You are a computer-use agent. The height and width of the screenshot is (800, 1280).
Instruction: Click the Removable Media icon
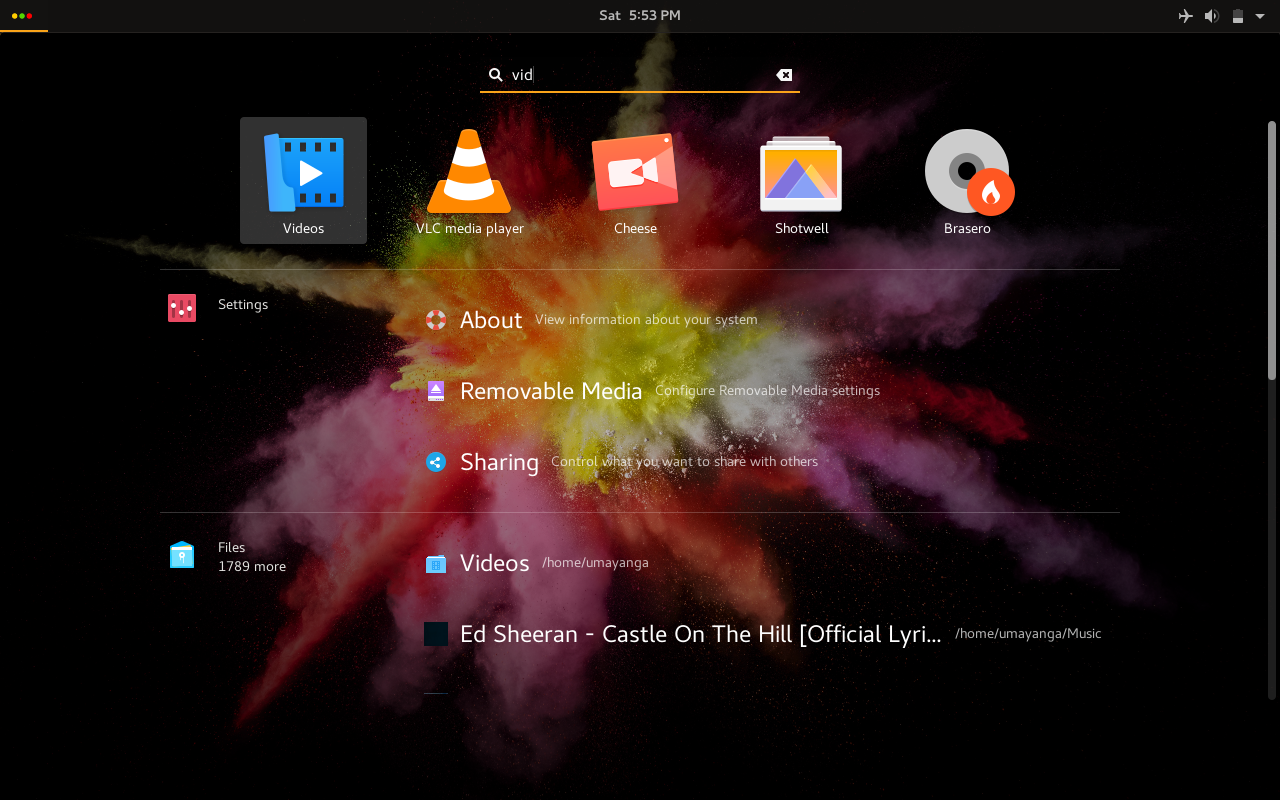click(x=436, y=391)
